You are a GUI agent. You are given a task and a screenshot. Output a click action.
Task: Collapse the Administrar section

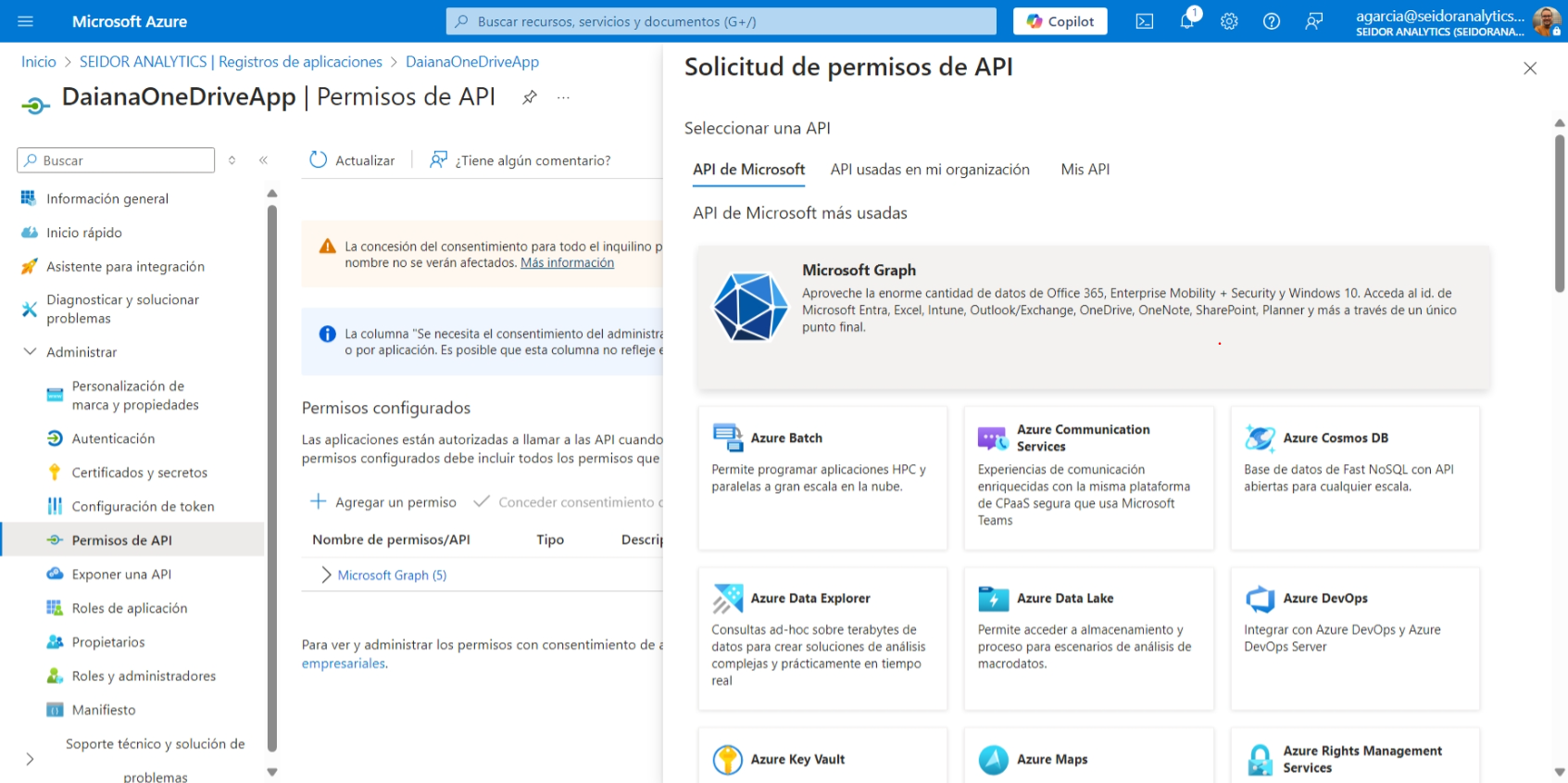pyautogui.click(x=30, y=352)
